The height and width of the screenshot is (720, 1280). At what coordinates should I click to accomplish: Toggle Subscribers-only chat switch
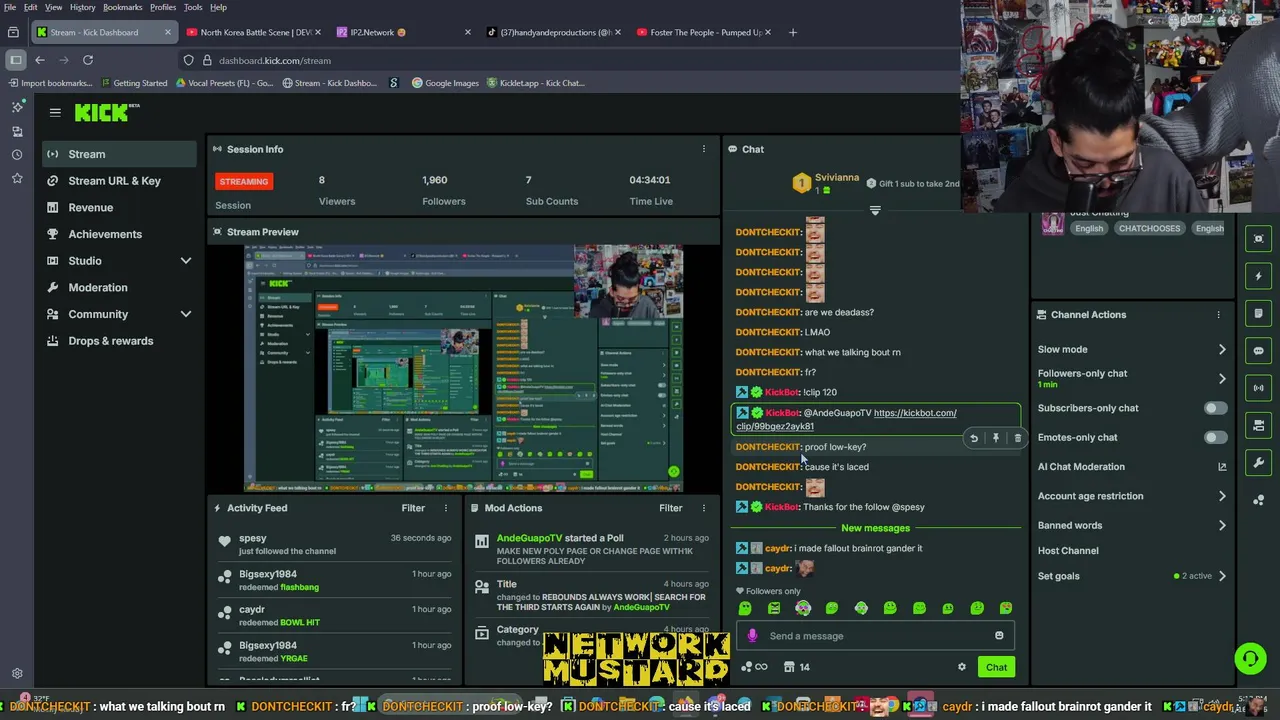(1215, 408)
